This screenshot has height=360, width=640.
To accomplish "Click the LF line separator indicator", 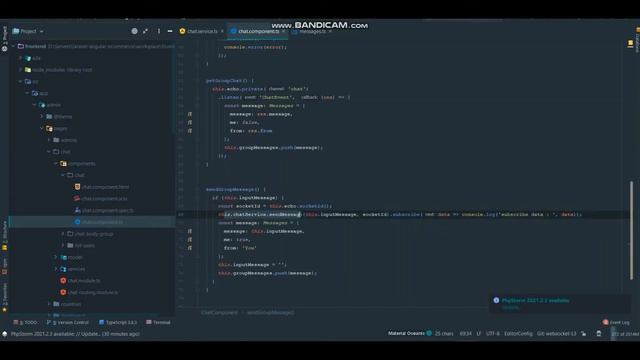I will [478, 333].
